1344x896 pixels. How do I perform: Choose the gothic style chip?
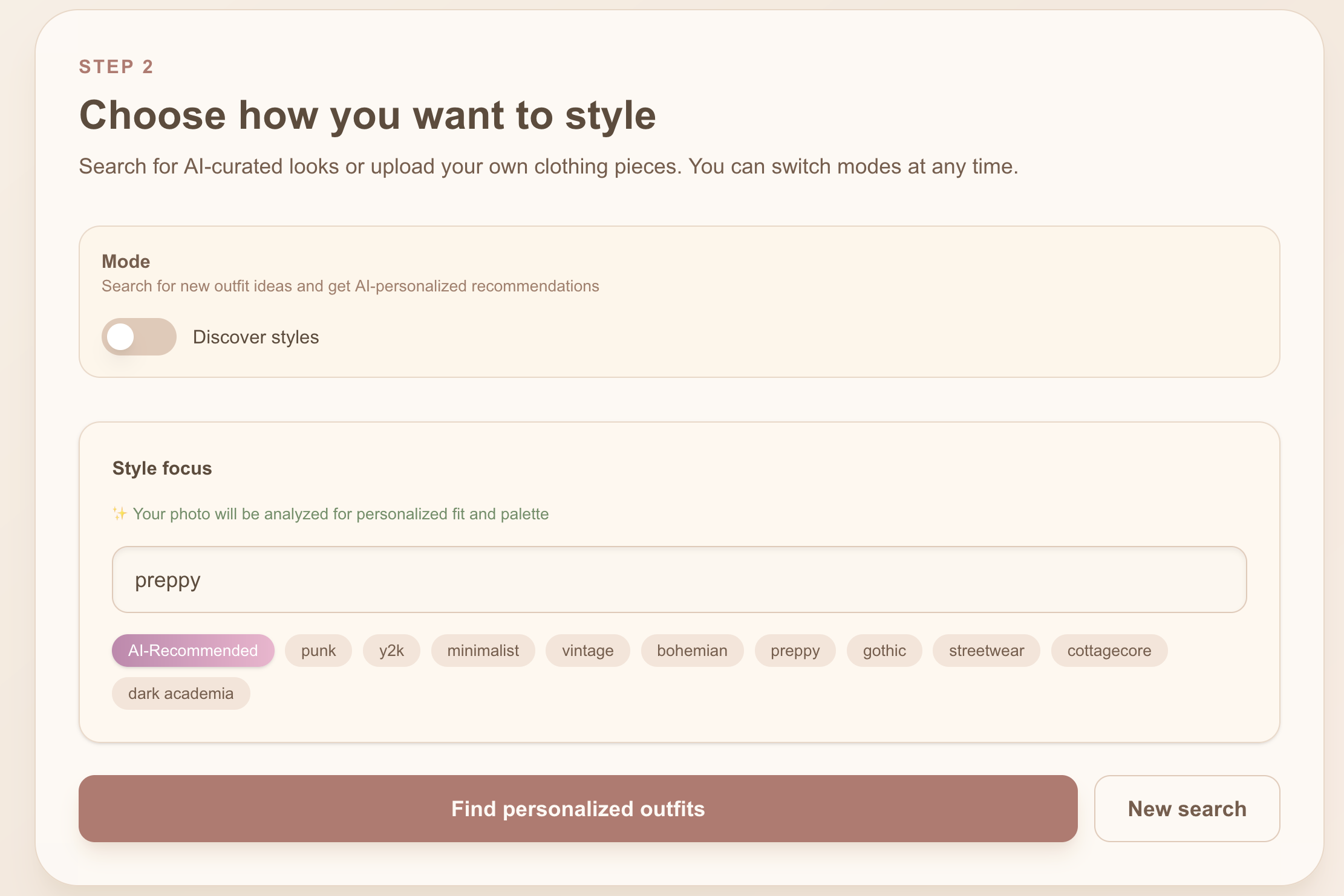click(x=884, y=651)
